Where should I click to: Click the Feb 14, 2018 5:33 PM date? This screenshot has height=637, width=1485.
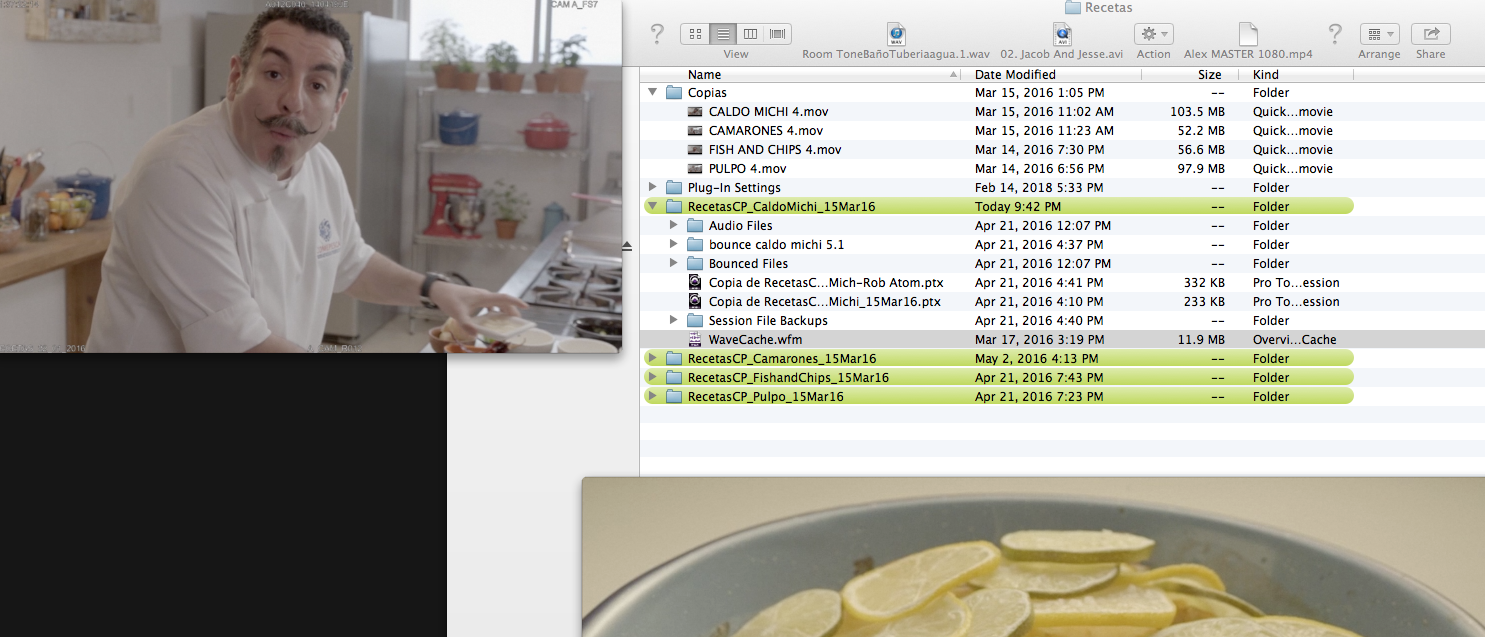tap(1039, 187)
